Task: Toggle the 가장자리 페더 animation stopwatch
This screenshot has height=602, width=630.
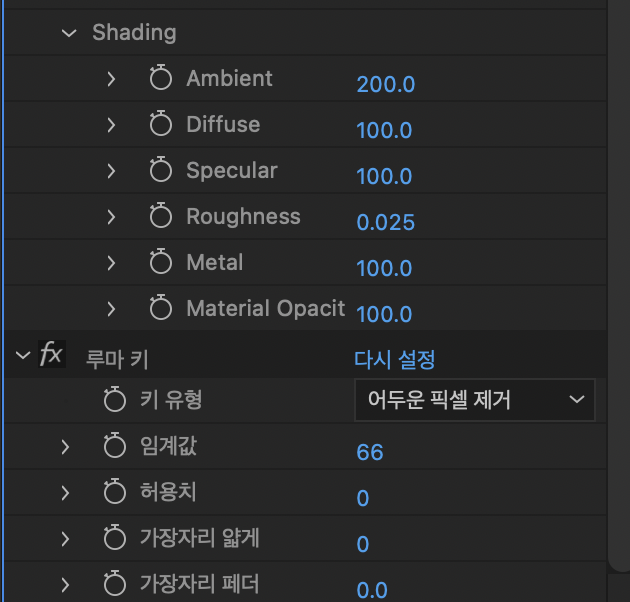Action: [x=115, y=583]
